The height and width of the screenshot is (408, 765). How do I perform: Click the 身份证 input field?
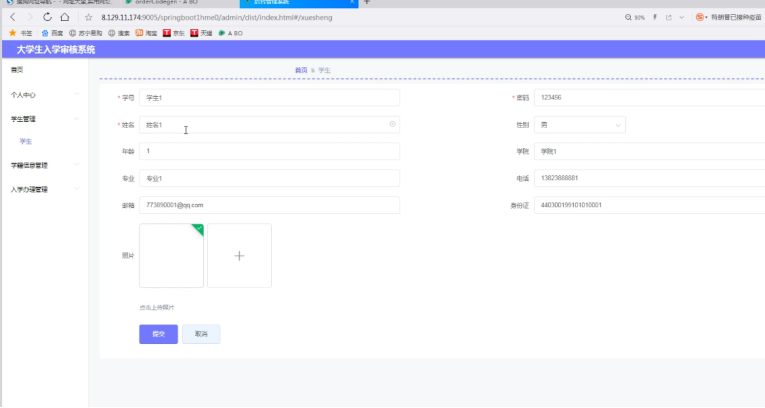tap(649, 205)
